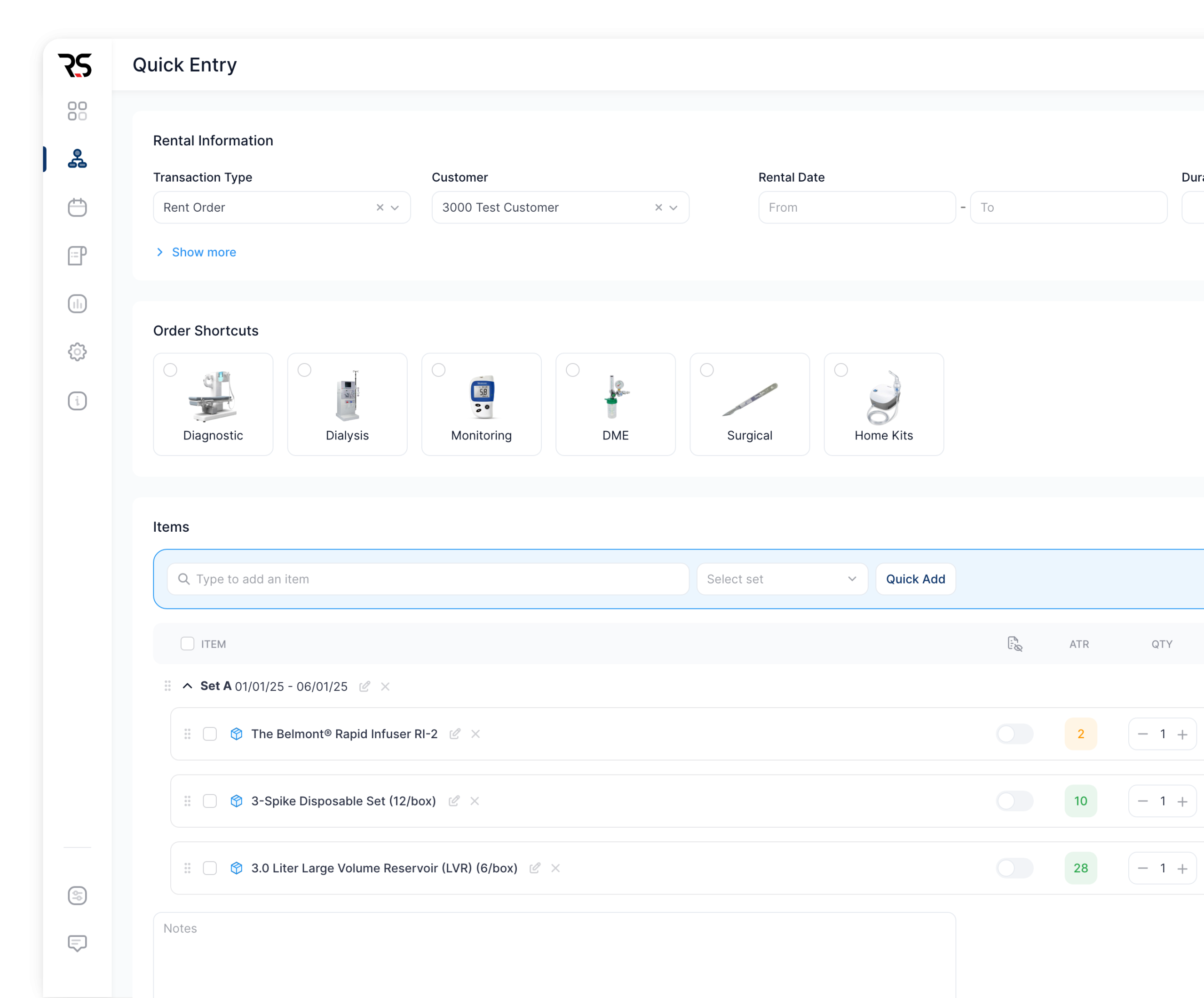
Task: Open the Customer dropdown arrow
Action: (673, 208)
